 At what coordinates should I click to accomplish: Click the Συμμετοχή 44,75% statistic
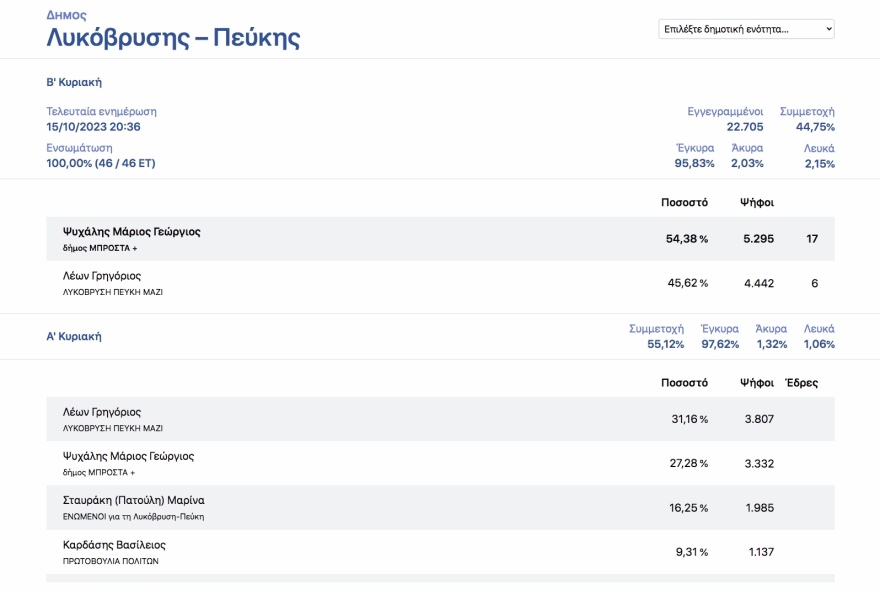815,127
